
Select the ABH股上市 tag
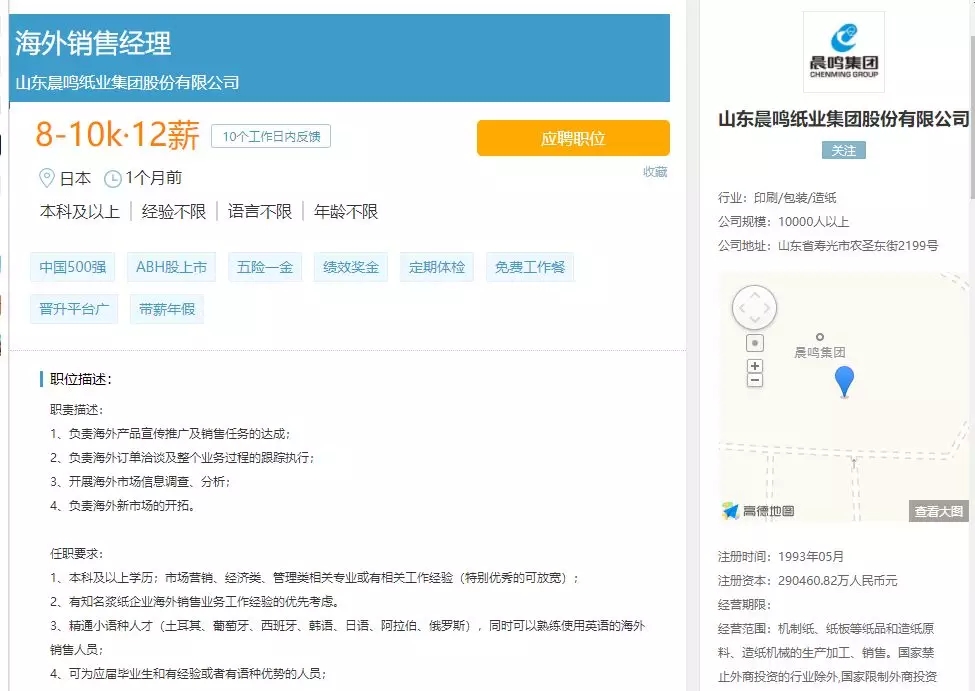(x=172, y=267)
